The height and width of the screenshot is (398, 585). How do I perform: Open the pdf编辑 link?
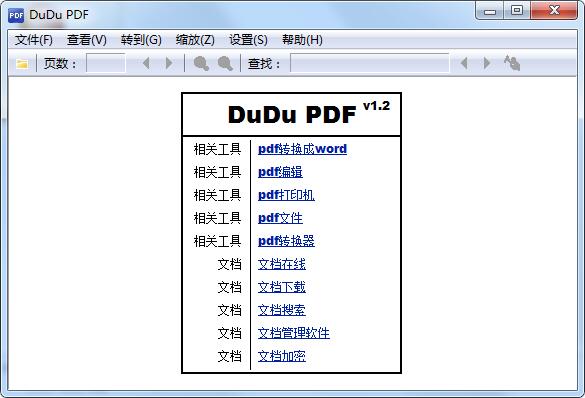click(280, 172)
